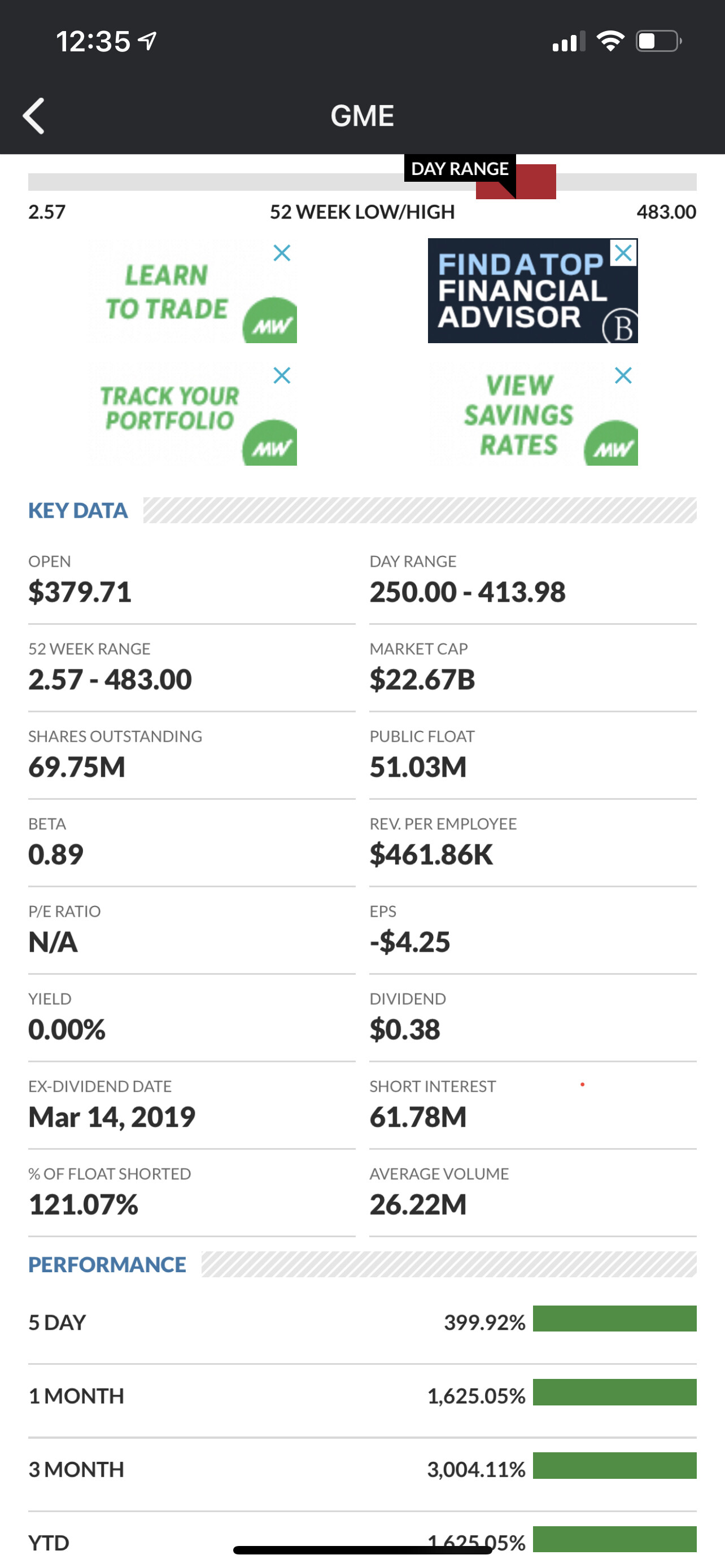725x1568 pixels.
Task: Tap the 12:35 clock in status bar
Action: coord(93,42)
